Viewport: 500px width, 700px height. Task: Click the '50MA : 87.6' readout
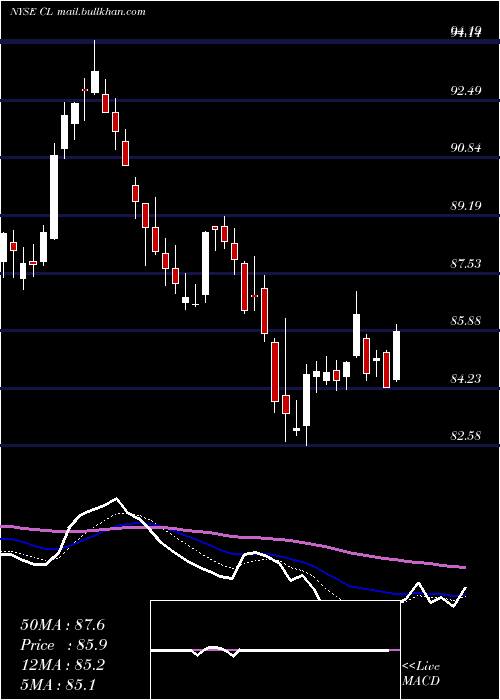pos(62,625)
